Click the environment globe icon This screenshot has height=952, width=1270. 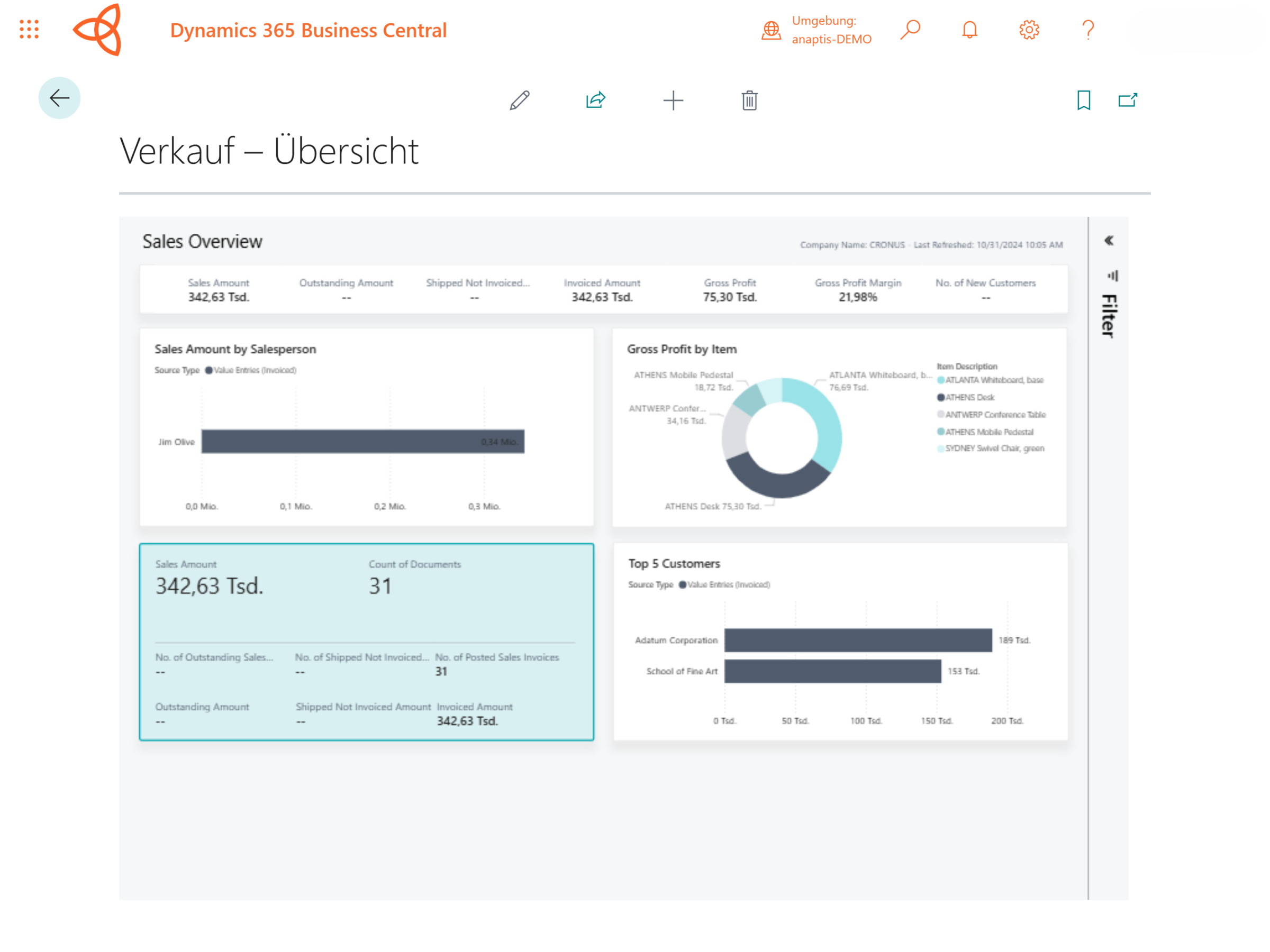point(771,30)
